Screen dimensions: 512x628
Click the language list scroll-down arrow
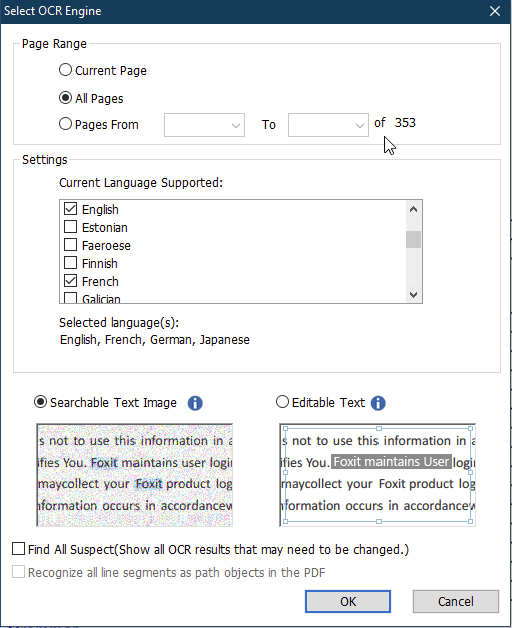413,295
